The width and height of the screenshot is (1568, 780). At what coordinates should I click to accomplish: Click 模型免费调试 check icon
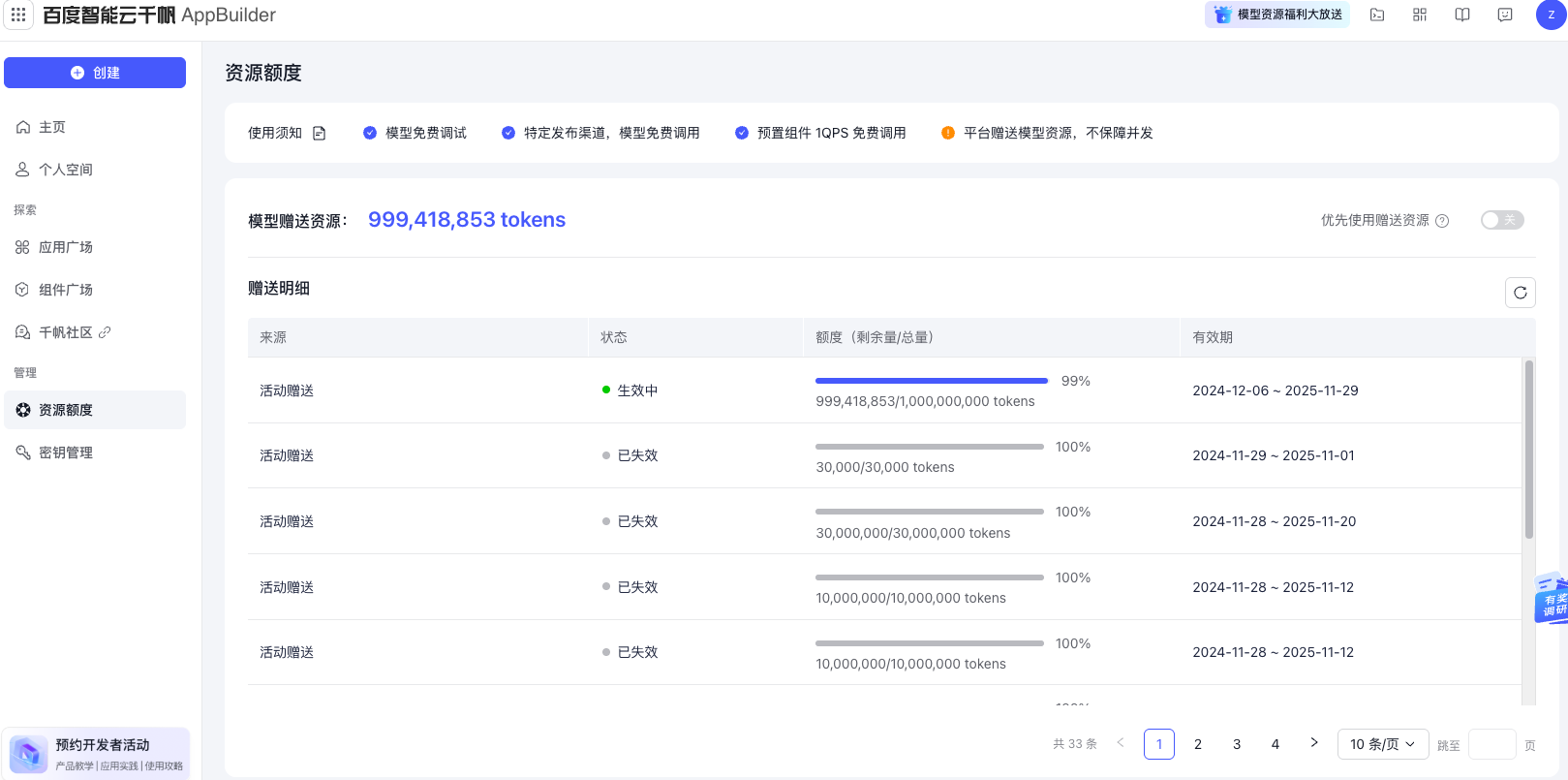[x=370, y=133]
